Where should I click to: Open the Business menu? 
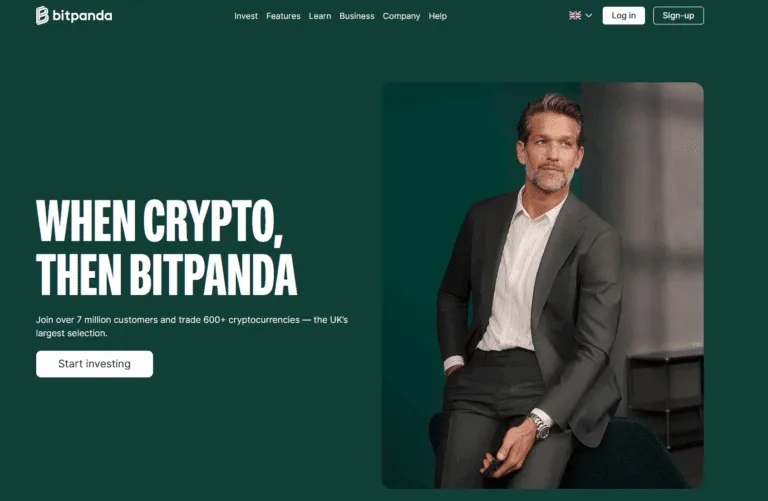point(357,16)
